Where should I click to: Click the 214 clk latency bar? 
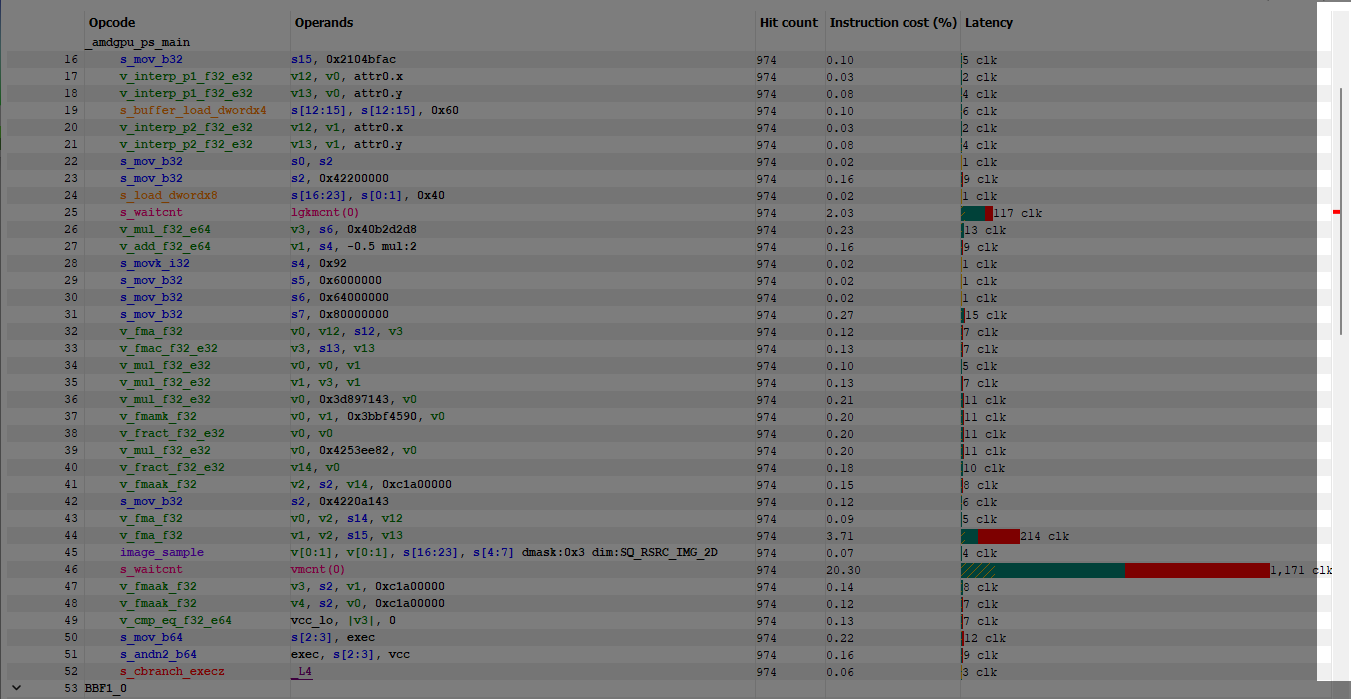tap(990, 536)
